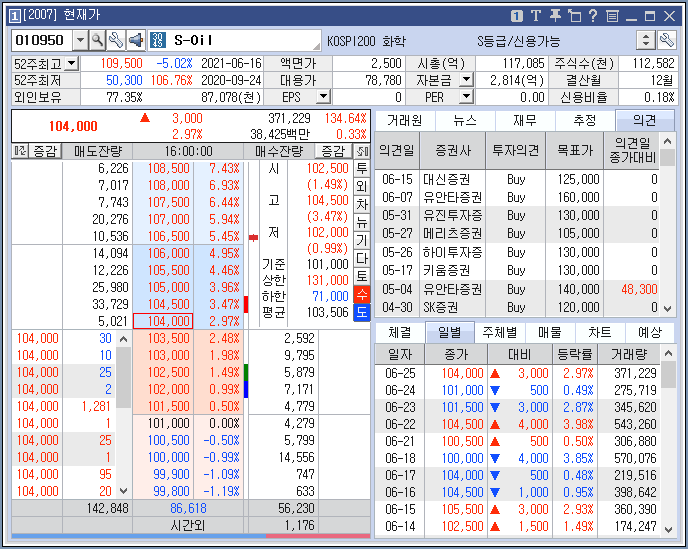688x549 pixels.
Task: Open the stock search magnifier icon
Action: [x=97, y=40]
